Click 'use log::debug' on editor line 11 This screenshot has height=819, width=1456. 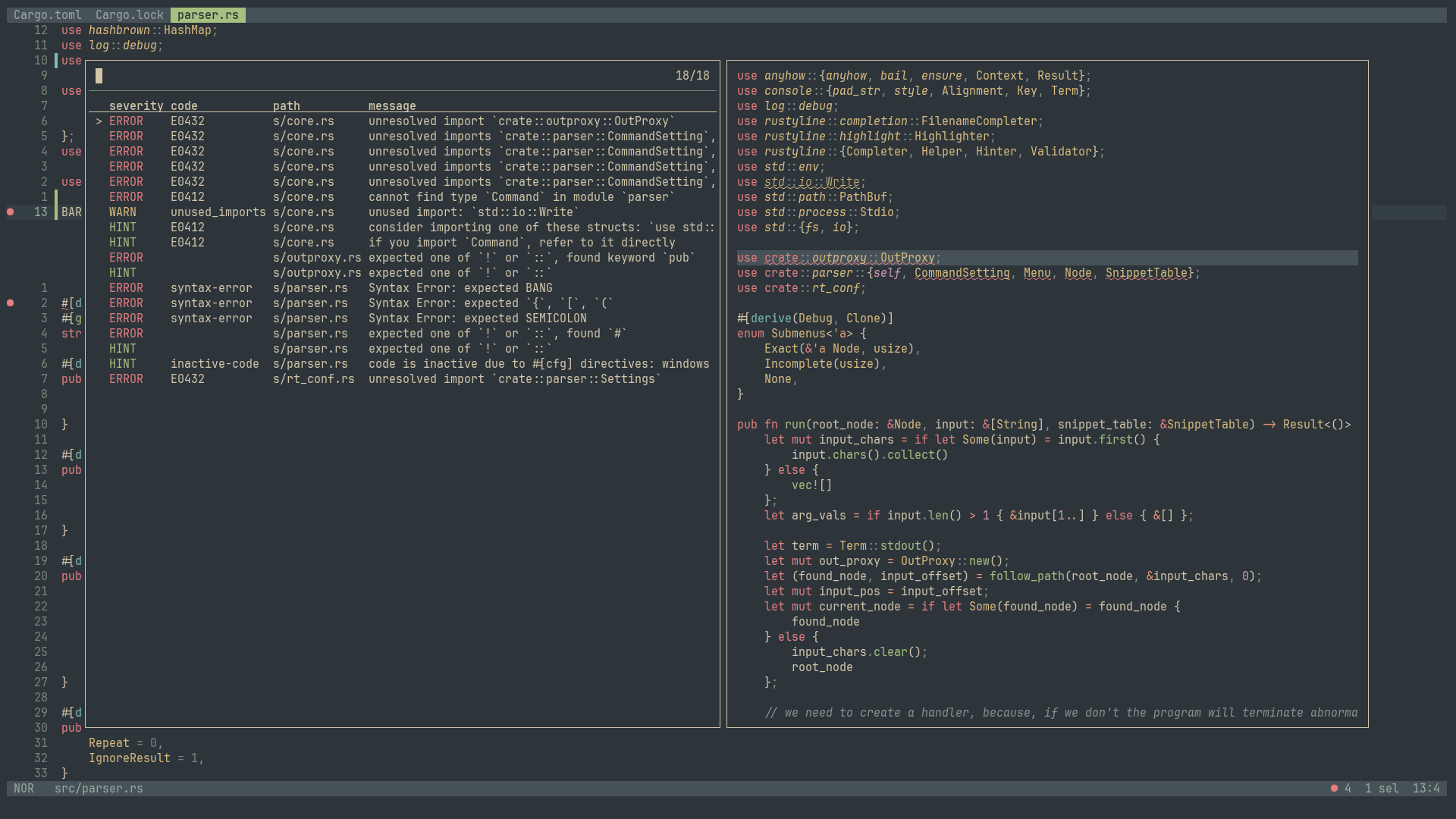(x=112, y=45)
